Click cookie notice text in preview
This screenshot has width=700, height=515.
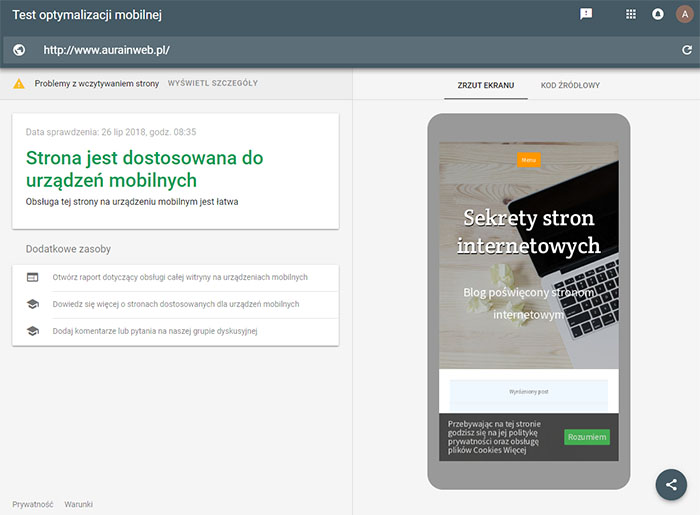[494, 437]
